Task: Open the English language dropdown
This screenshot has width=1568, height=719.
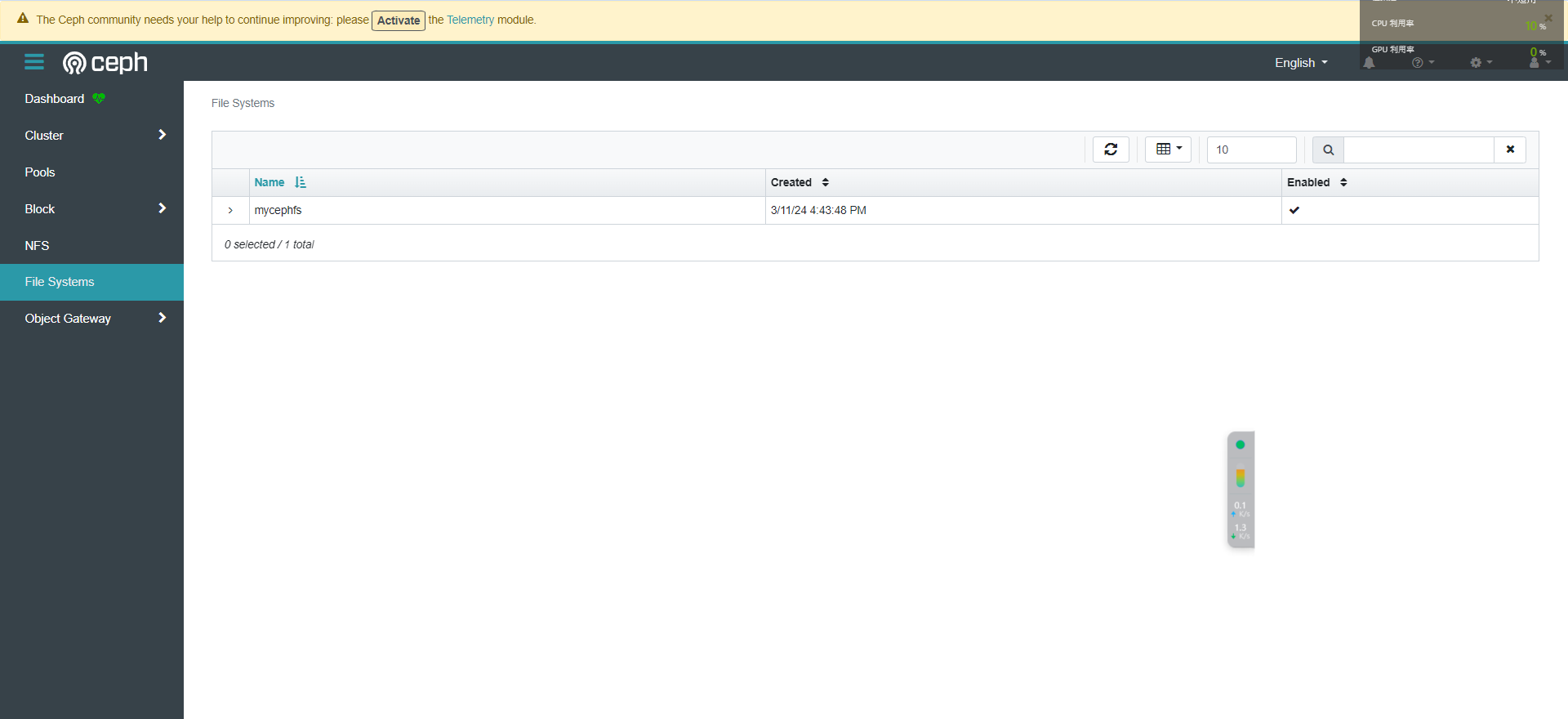Action: pos(1301,63)
